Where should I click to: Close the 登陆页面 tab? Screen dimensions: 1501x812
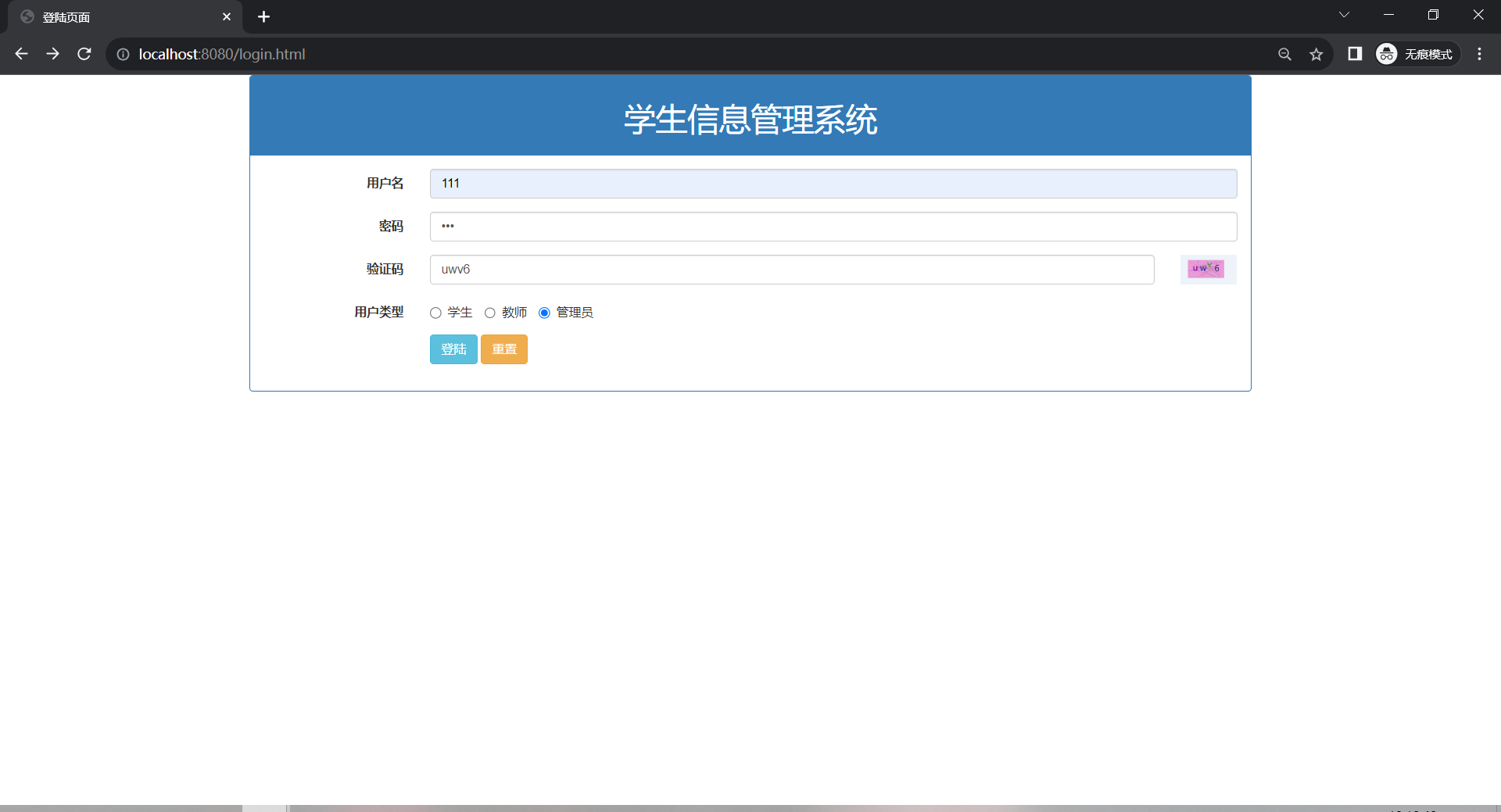pos(227,16)
